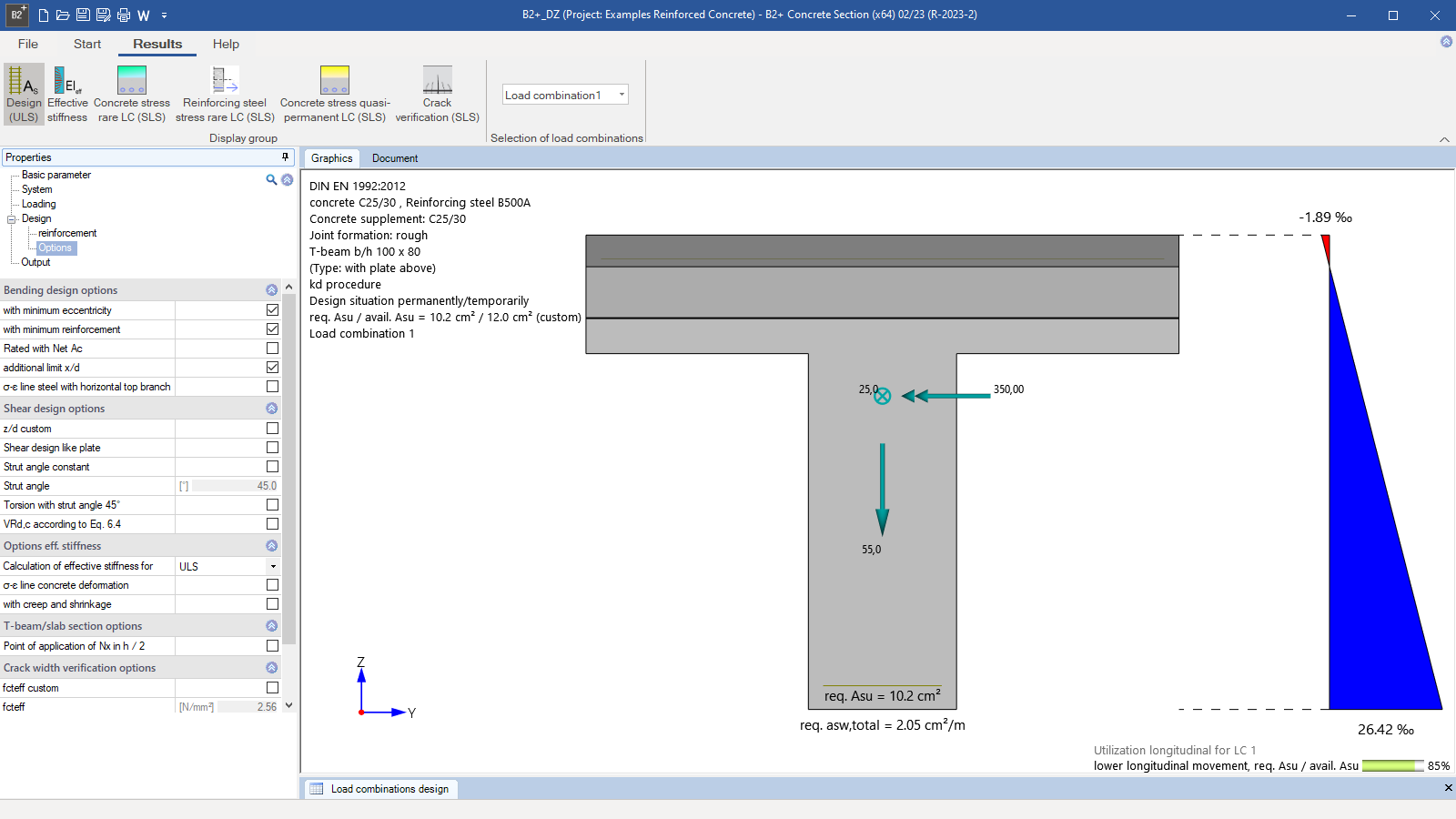Click the Load combinations design table icon
1456x819 pixels.
click(316, 789)
